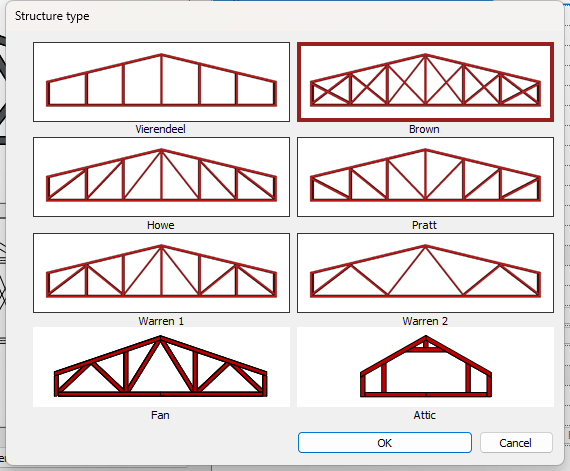Click the Brown caption text
The width and height of the screenshot is (570, 471).
point(424,129)
